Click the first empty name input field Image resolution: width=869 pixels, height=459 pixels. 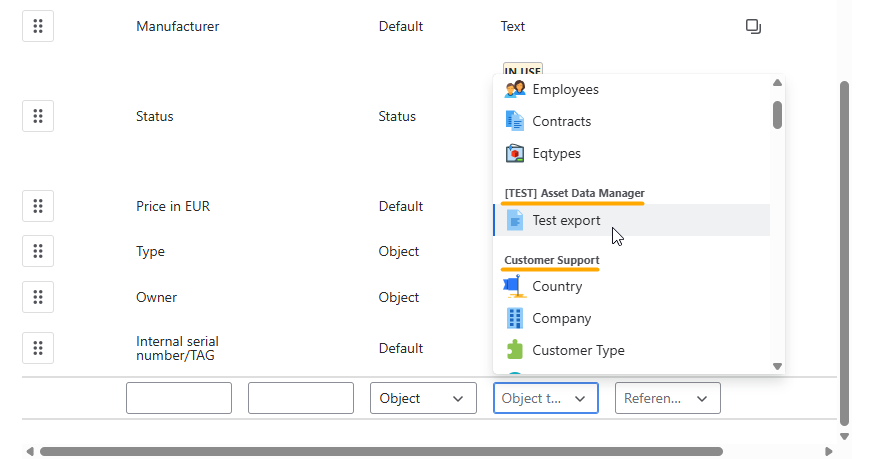click(179, 398)
